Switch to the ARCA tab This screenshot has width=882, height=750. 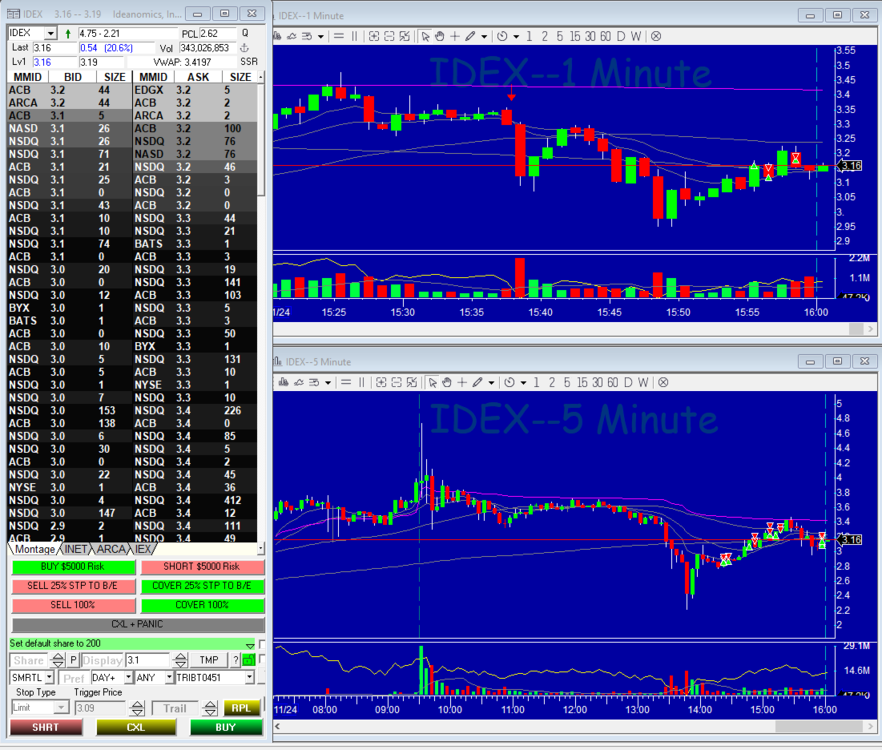coord(111,549)
